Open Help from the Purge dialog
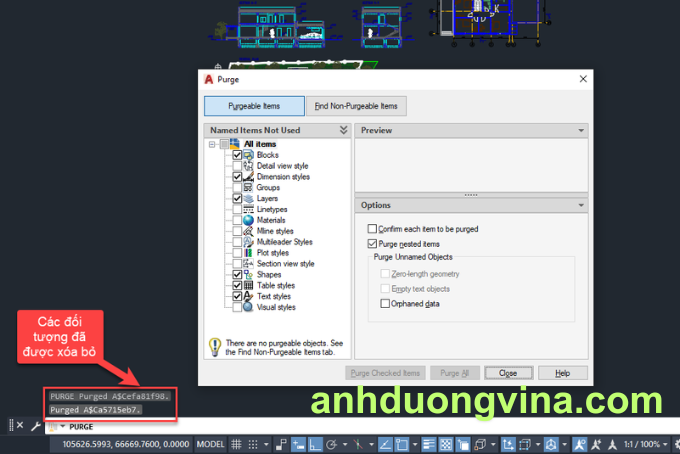 (x=562, y=372)
